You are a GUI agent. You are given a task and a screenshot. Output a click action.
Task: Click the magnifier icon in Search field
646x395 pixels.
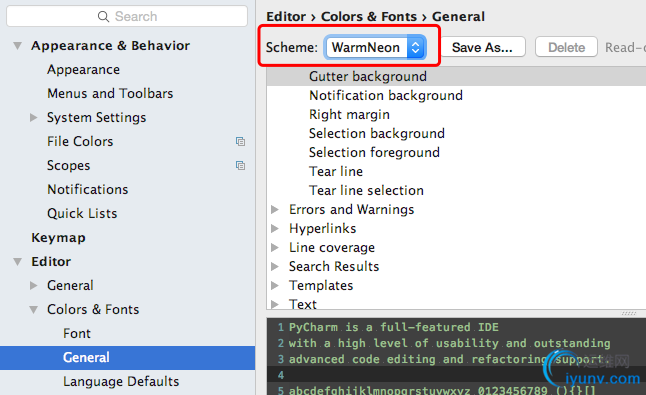(103, 16)
